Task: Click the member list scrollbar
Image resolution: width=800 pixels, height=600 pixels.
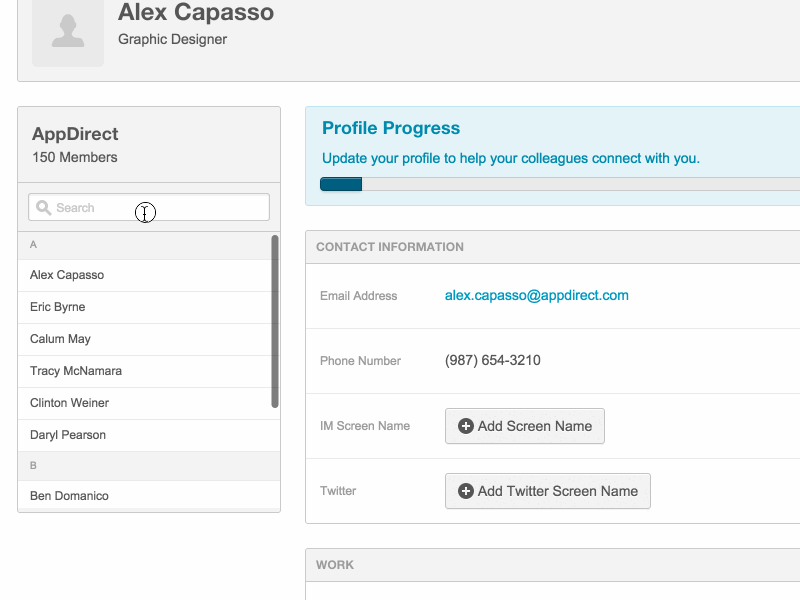Action: [275, 320]
